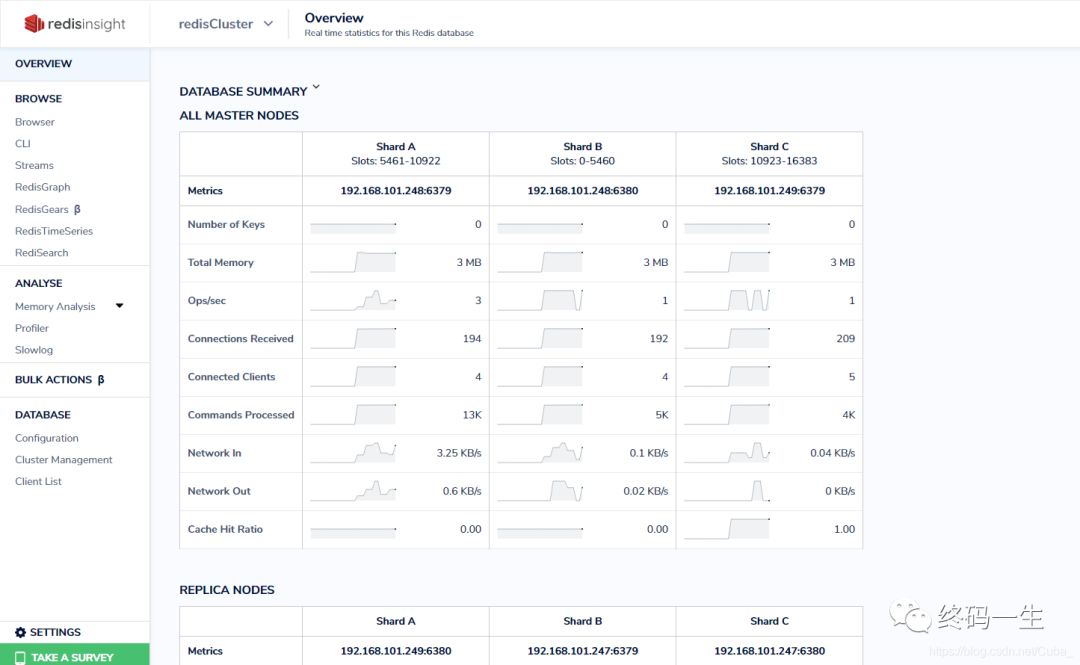Image resolution: width=1080 pixels, height=665 pixels.
Task: Open the Browser page
Action: point(34,122)
